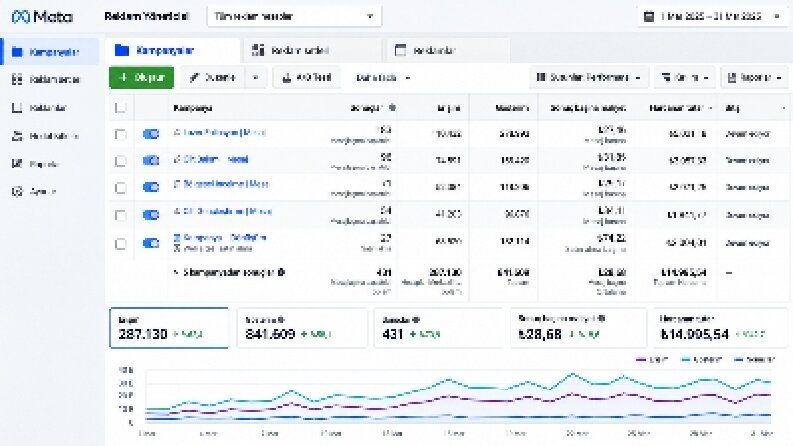This screenshot has width=793, height=446.
Task: Click the ₺74,22 cost per result cell
Action: [611, 238]
